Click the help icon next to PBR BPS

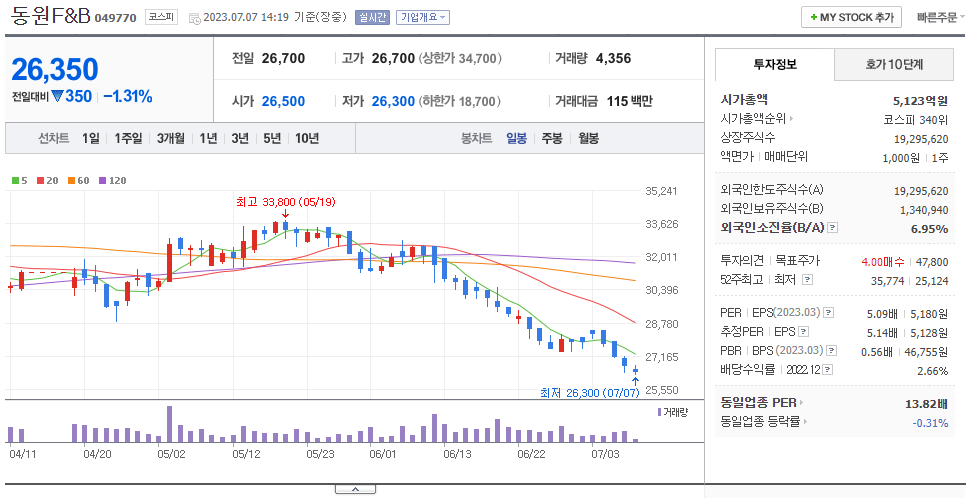click(x=832, y=350)
